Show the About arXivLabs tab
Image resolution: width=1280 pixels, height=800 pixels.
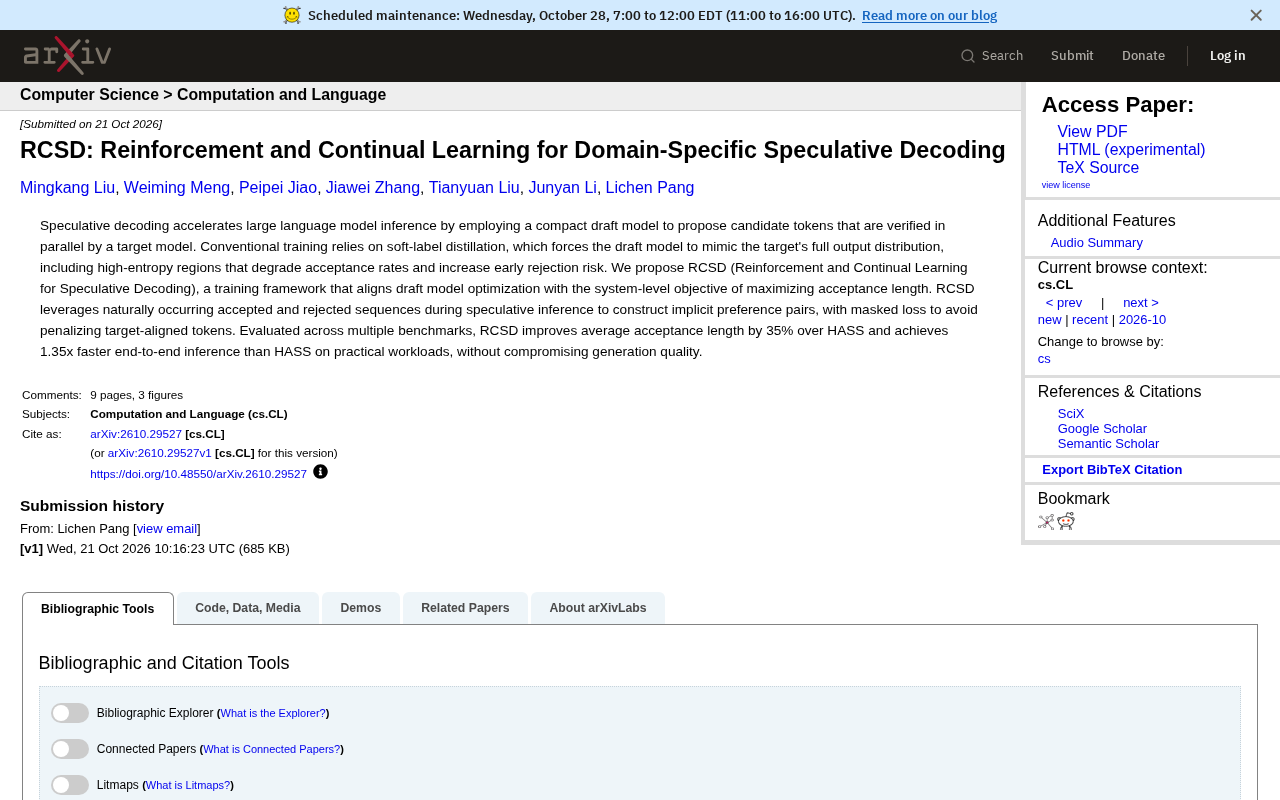(598, 608)
